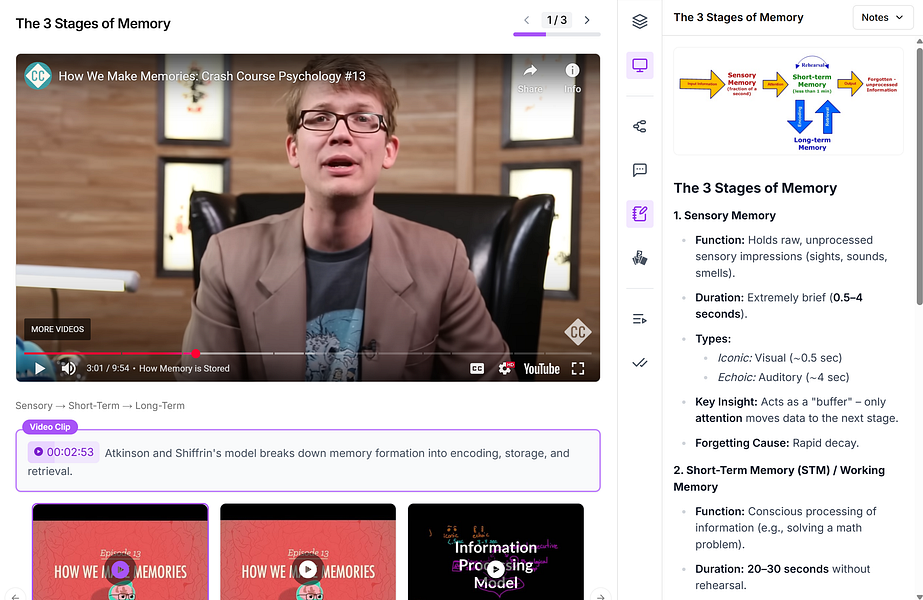
Task: Select the presentation screen icon in sidebar
Action: (640, 65)
